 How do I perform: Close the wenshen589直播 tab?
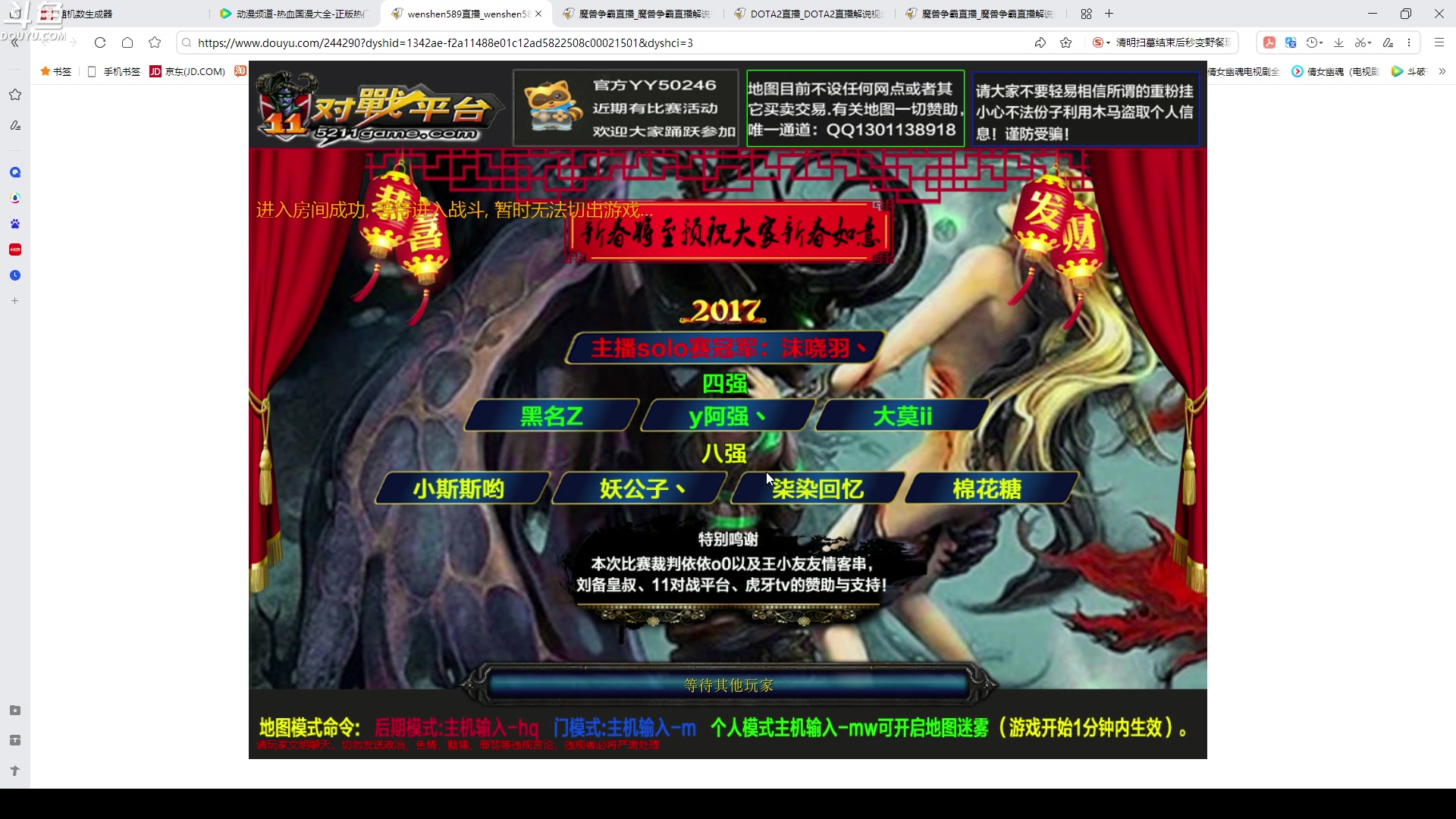click(x=538, y=14)
